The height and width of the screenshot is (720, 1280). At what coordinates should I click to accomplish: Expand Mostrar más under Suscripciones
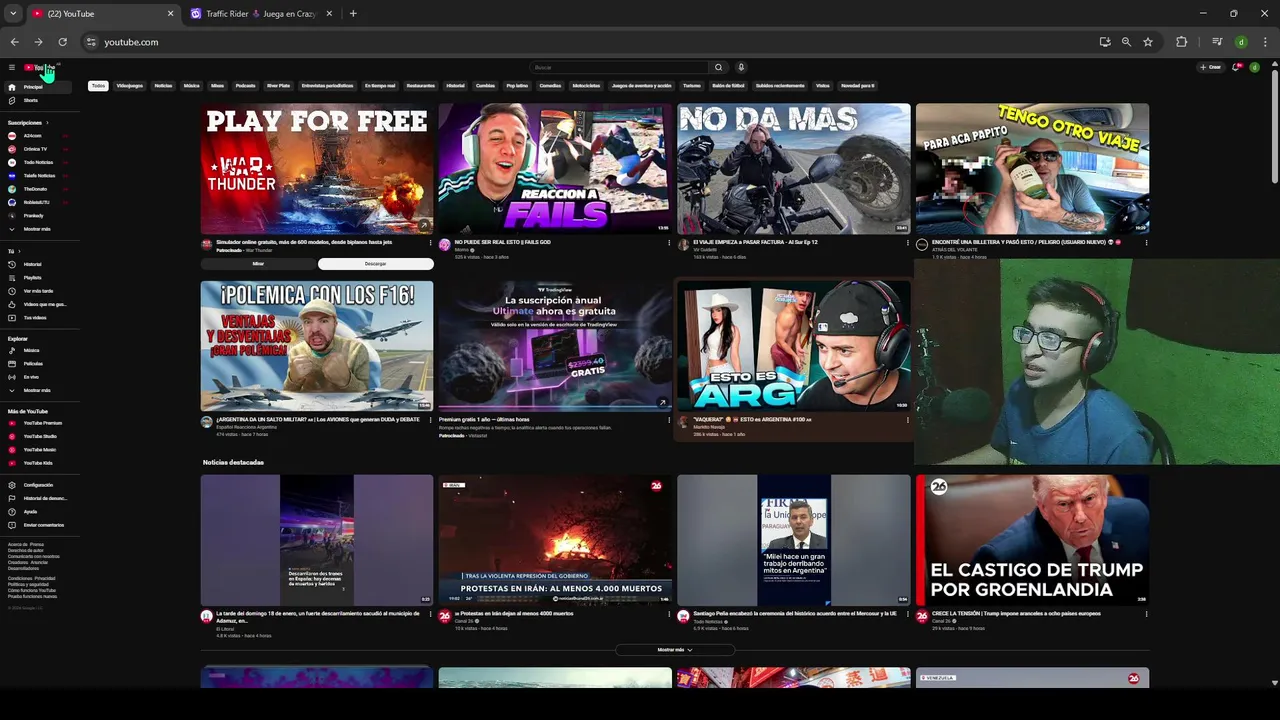click(37, 229)
